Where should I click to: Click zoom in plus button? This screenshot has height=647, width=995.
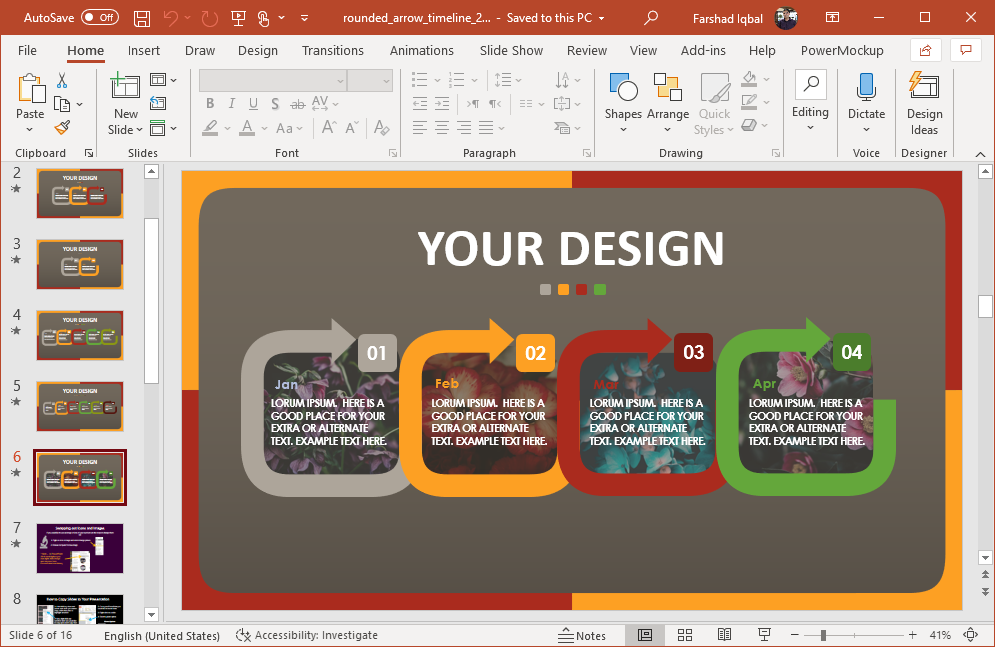coord(912,635)
